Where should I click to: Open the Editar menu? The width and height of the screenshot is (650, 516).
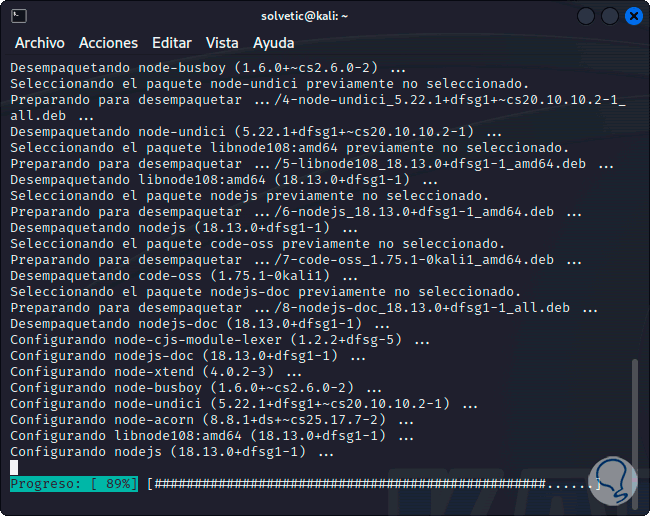pos(172,43)
